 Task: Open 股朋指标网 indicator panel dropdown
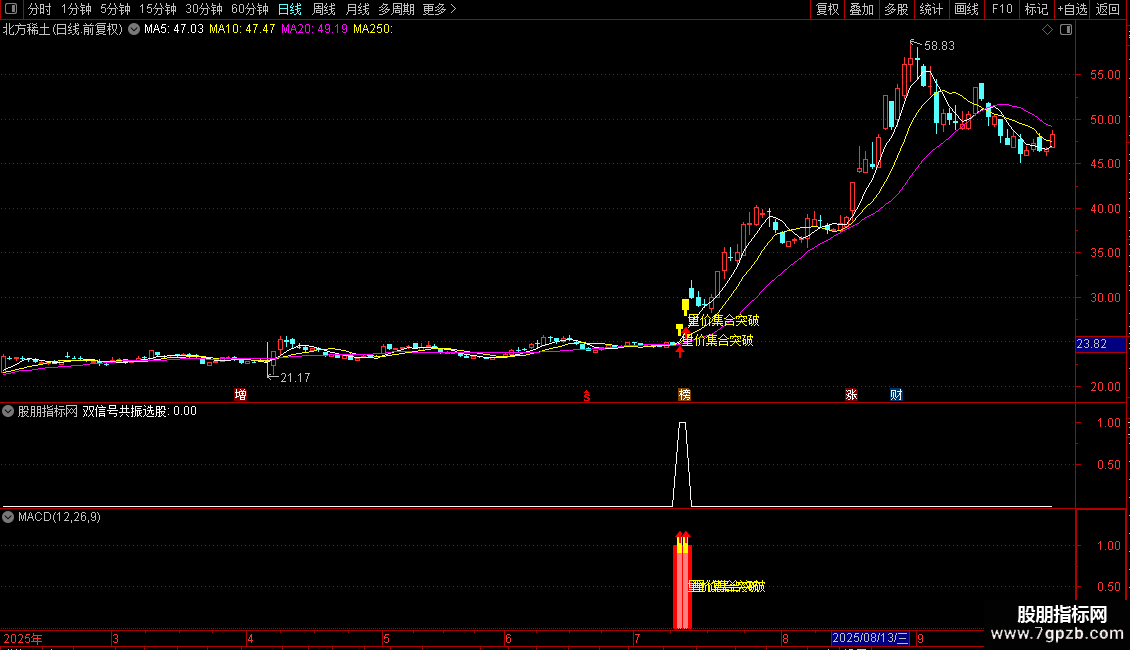pyautogui.click(x=8, y=411)
